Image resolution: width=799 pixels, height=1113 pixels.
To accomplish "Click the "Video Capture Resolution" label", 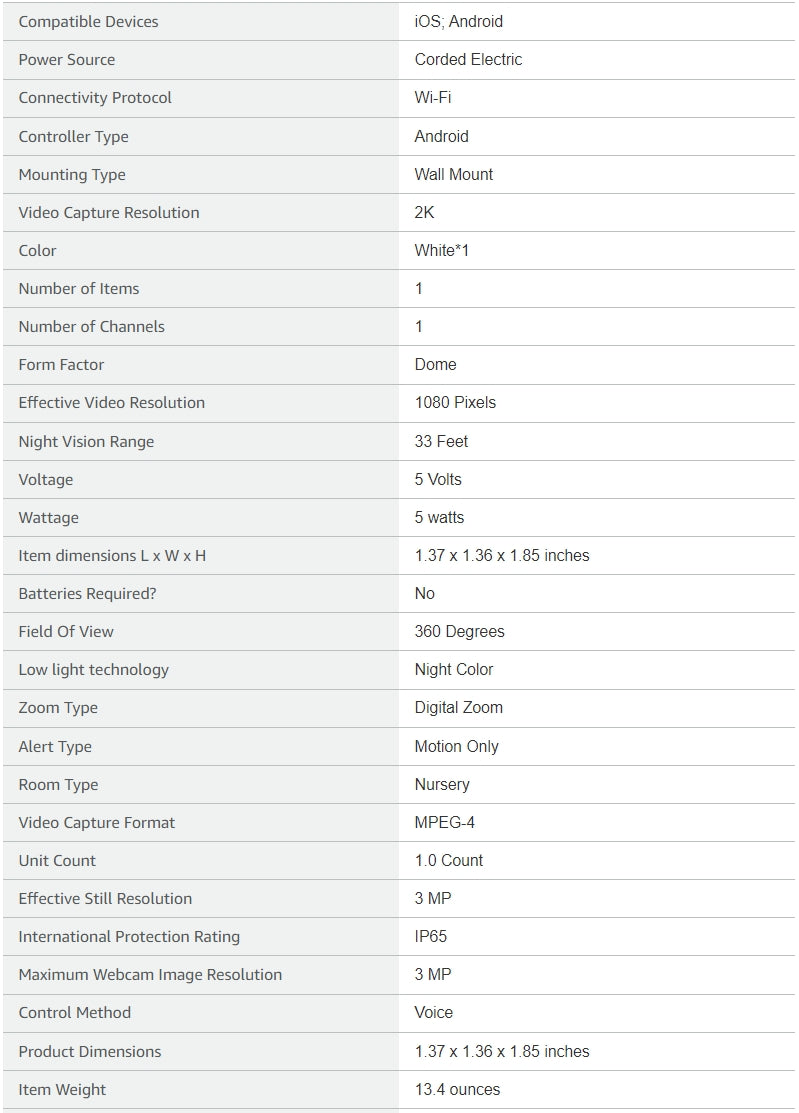I will tap(109, 212).
